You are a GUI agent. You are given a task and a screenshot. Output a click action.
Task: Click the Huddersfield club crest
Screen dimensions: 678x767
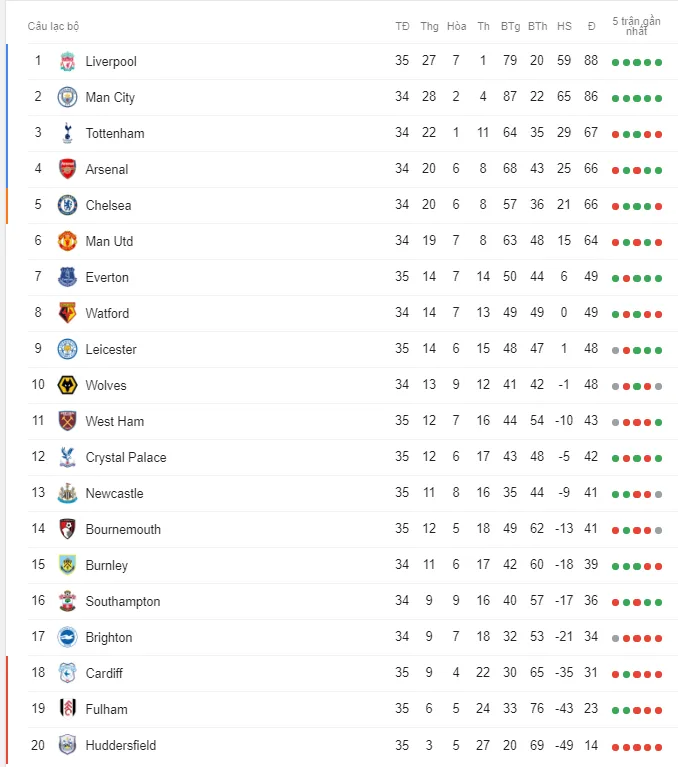point(68,744)
